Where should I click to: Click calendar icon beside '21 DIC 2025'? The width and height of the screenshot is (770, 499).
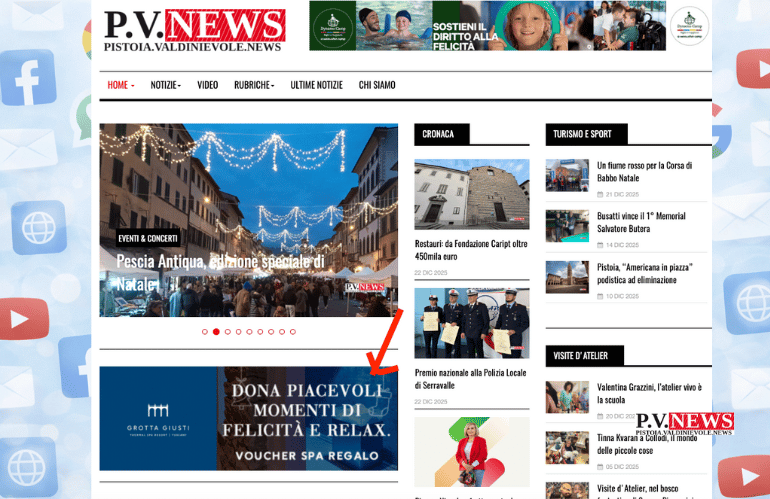[x=600, y=194]
